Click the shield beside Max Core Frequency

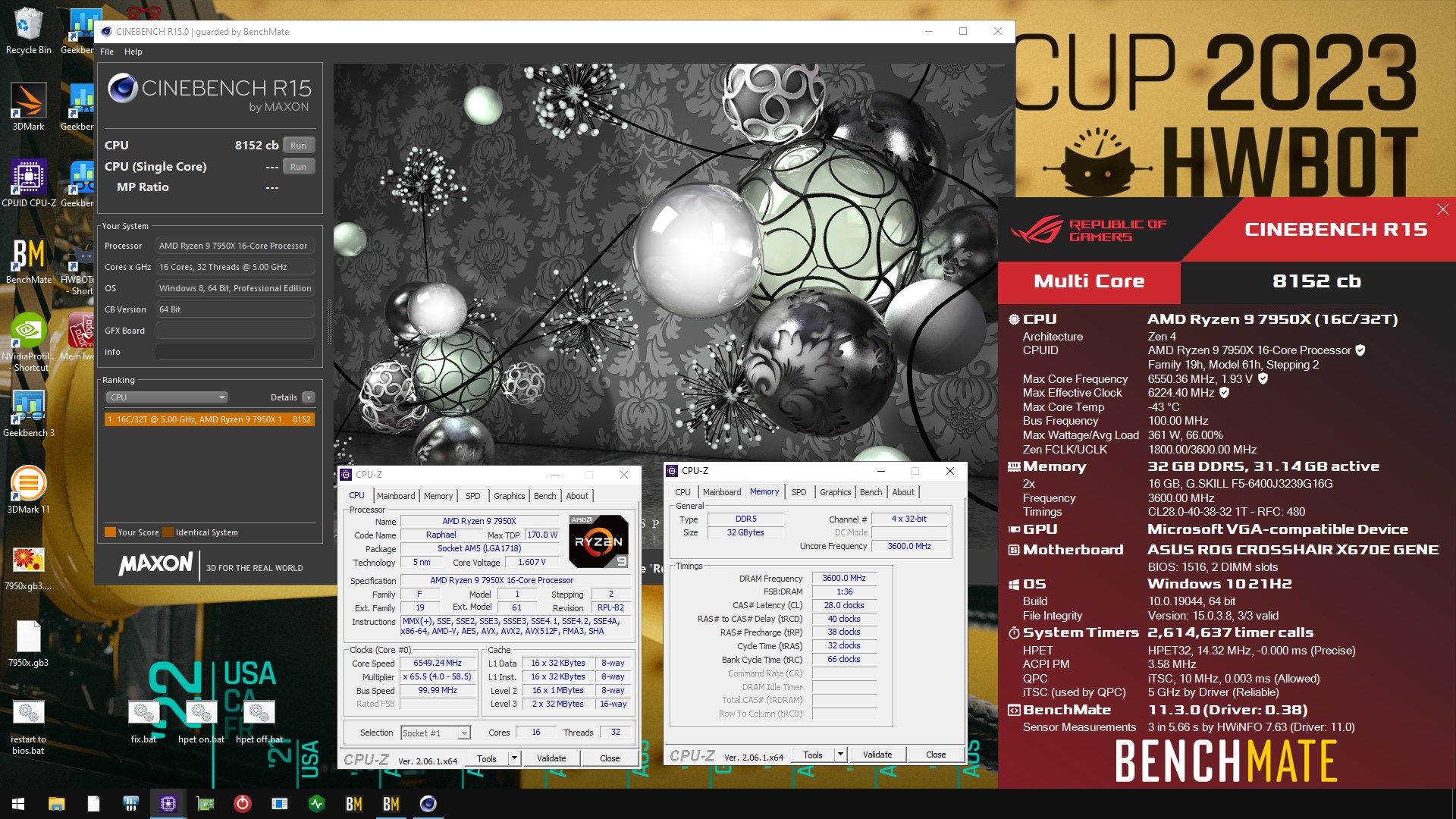click(x=1263, y=378)
